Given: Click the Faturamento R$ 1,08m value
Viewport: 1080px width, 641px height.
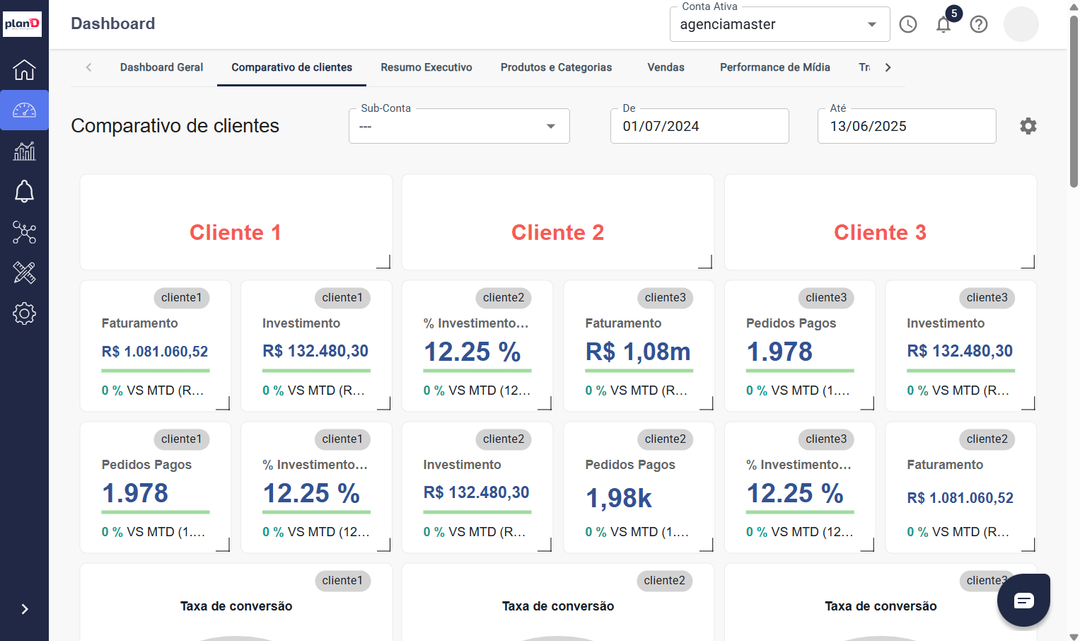Looking at the screenshot, I should point(638,352).
